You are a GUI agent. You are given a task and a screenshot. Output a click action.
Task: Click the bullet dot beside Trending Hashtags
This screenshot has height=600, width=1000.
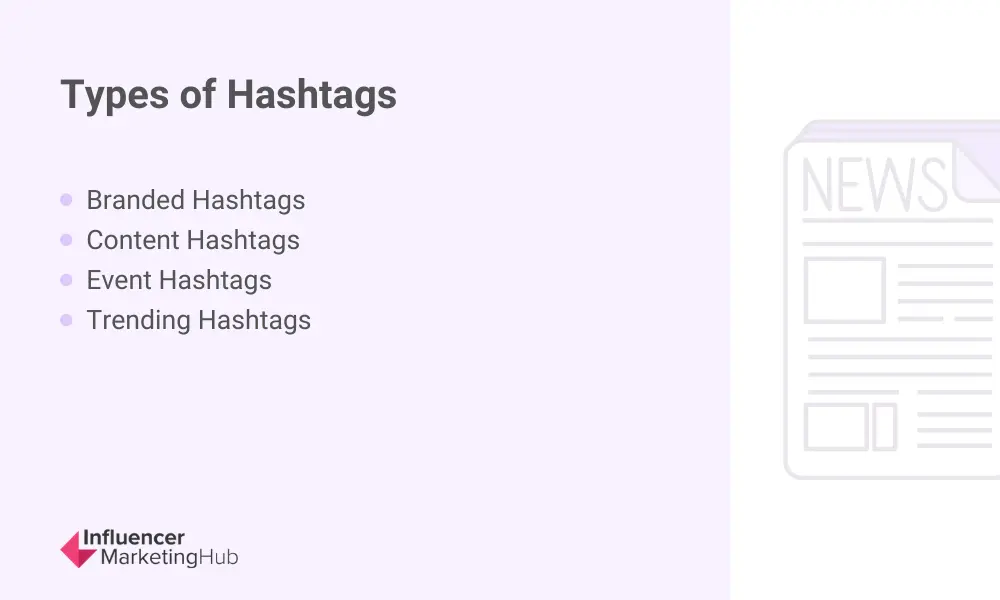(x=66, y=320)
